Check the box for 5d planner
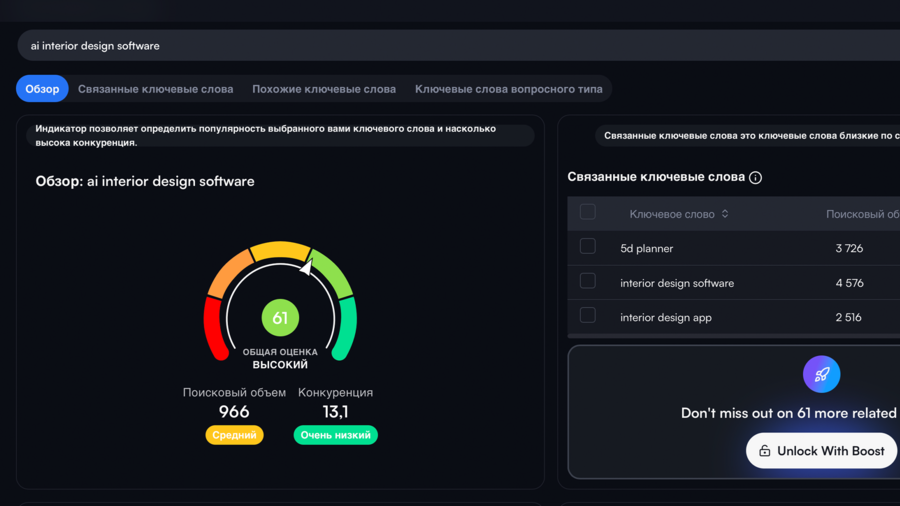Viewport: 900px width, 506px height. pos(588,246)
